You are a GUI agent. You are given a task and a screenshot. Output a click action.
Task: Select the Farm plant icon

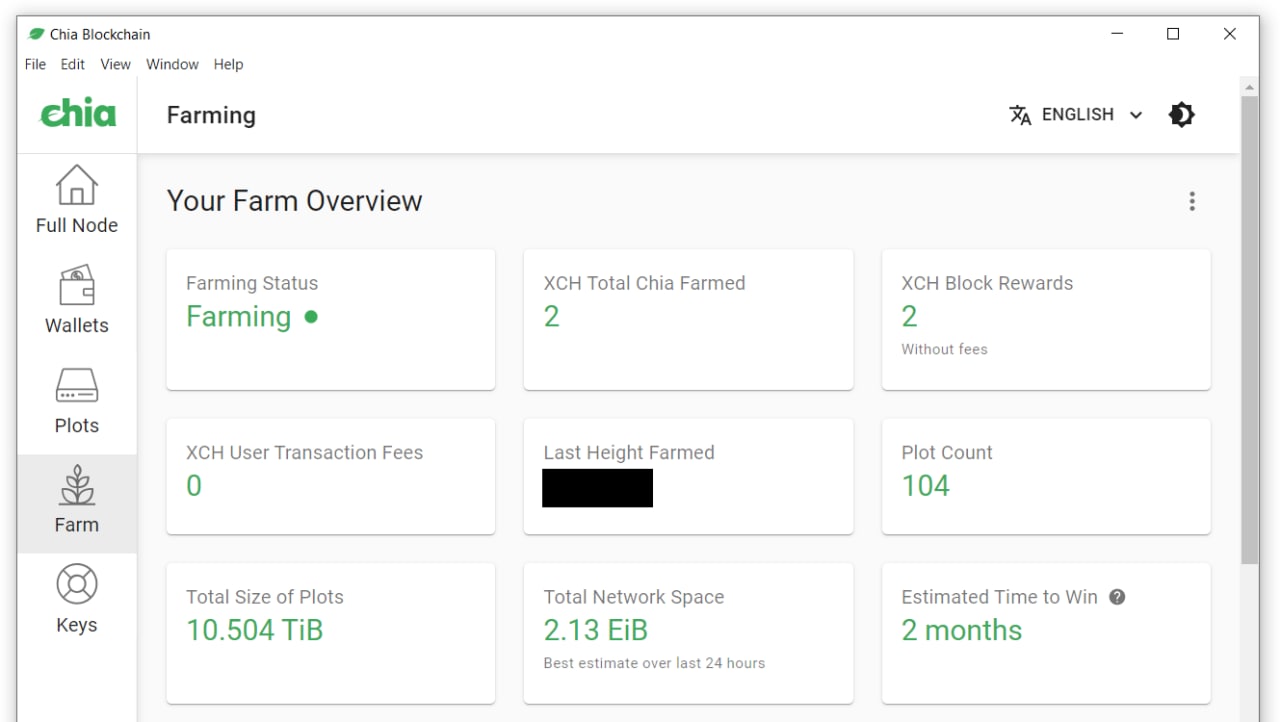(77, 485)
